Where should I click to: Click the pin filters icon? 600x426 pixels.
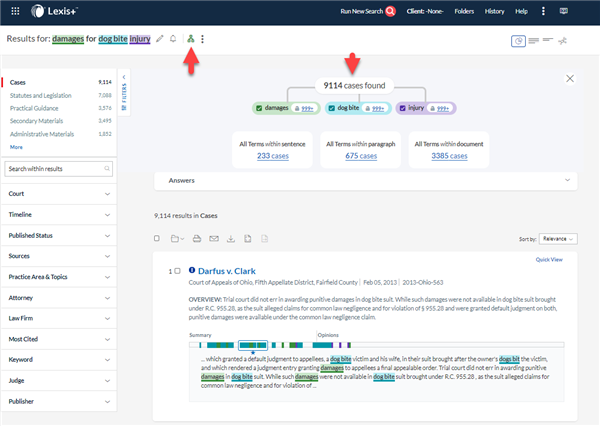tap(562, 41)
